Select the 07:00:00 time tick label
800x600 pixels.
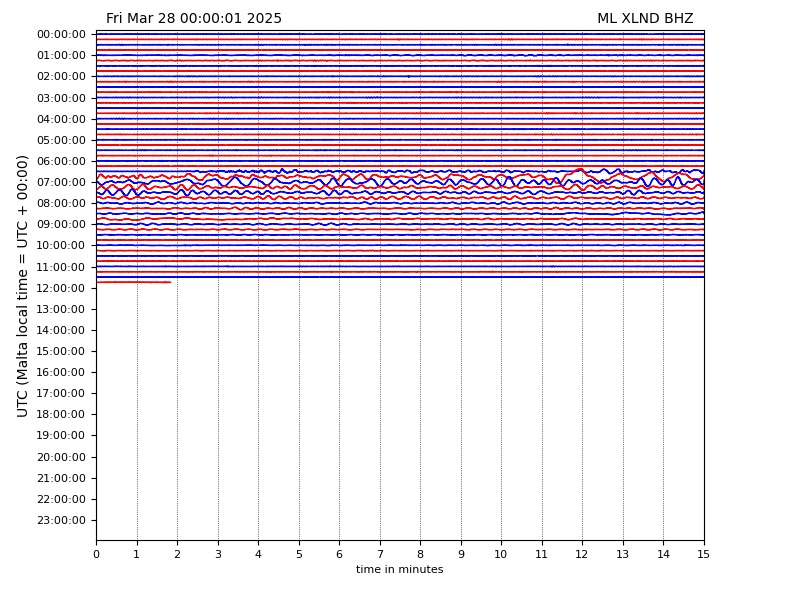point(61,183)
